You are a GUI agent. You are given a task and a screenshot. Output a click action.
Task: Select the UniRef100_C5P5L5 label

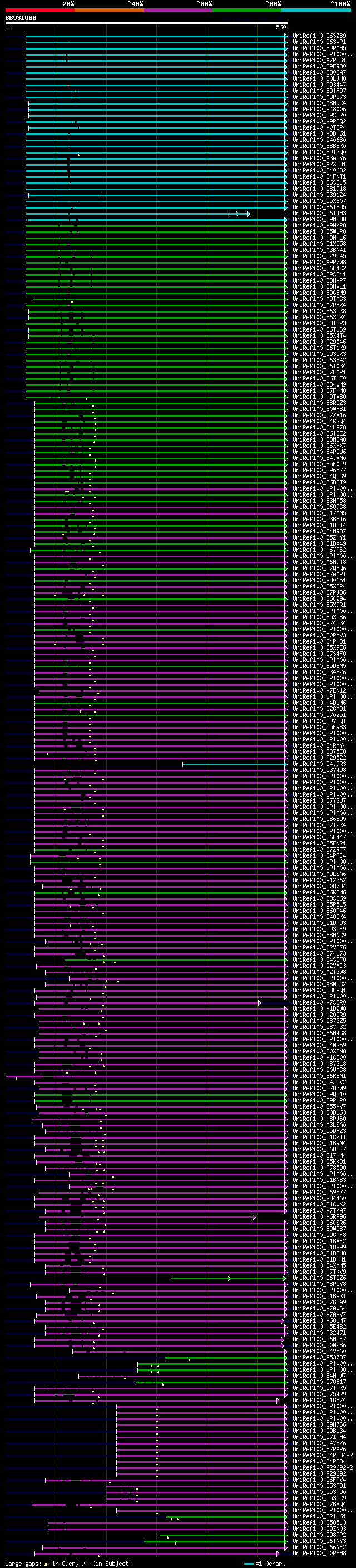(x=319, y=904)
